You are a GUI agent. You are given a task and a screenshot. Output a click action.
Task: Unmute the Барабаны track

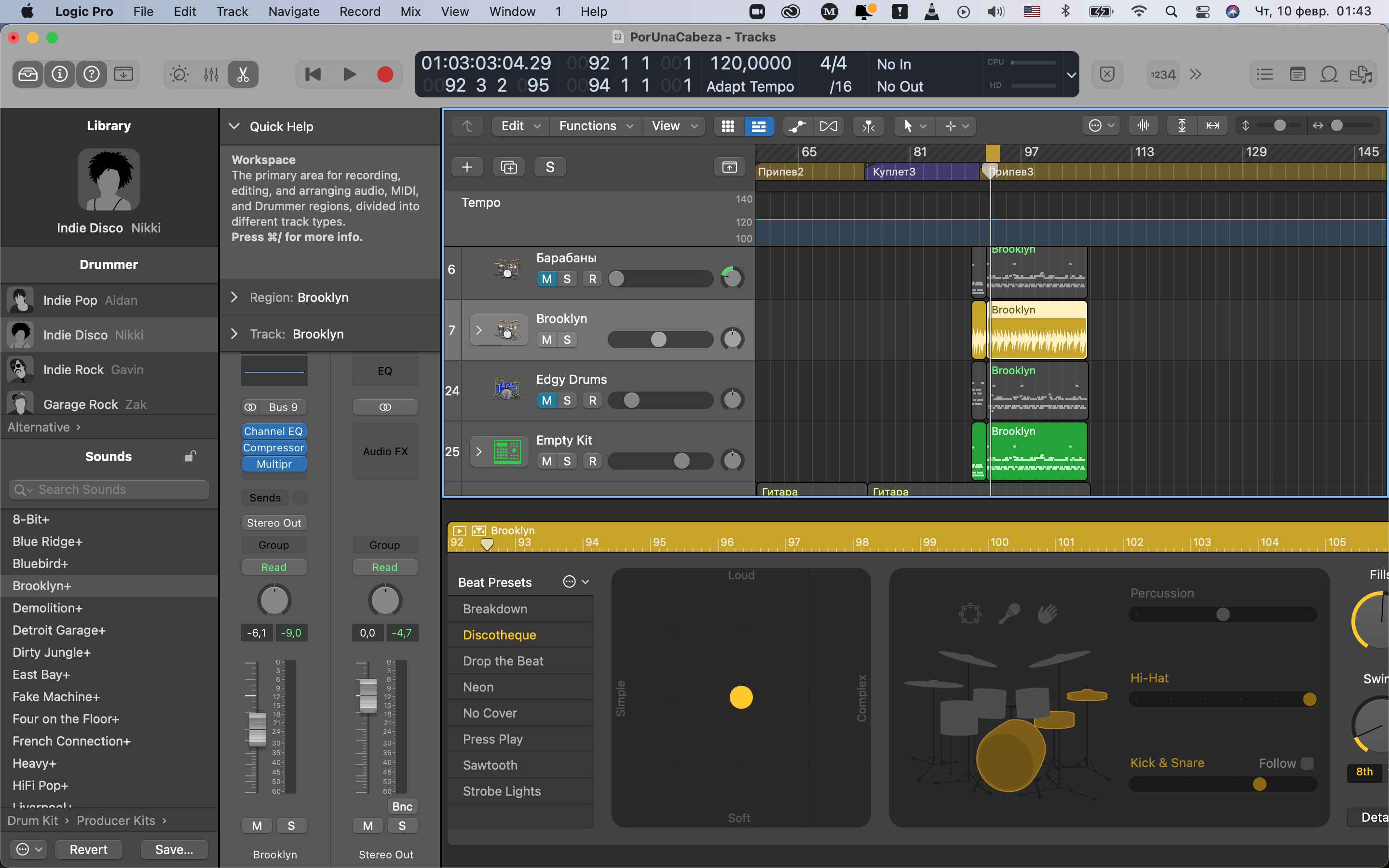point(546,279)
